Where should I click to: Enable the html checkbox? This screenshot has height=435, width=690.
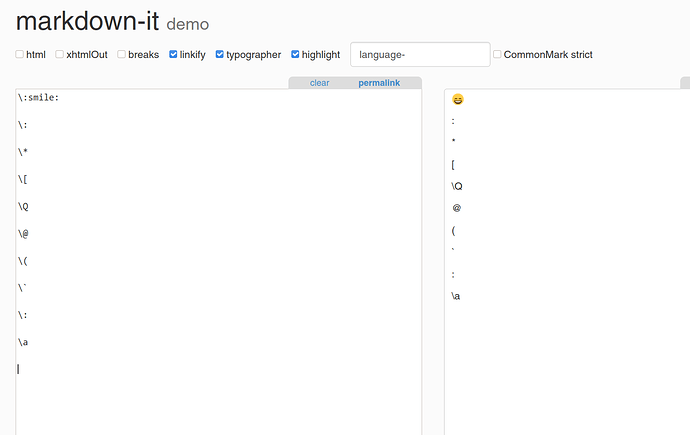[19, 54]
